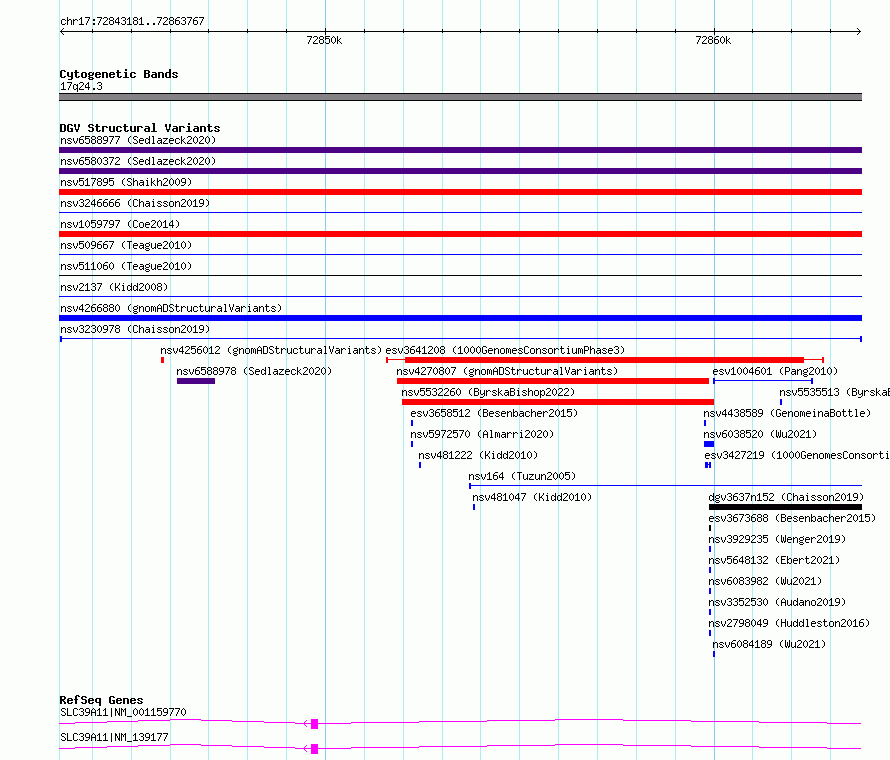Select nsv164 (Tuzun2005) label
890x760 pixels.
tap(522, 476)
